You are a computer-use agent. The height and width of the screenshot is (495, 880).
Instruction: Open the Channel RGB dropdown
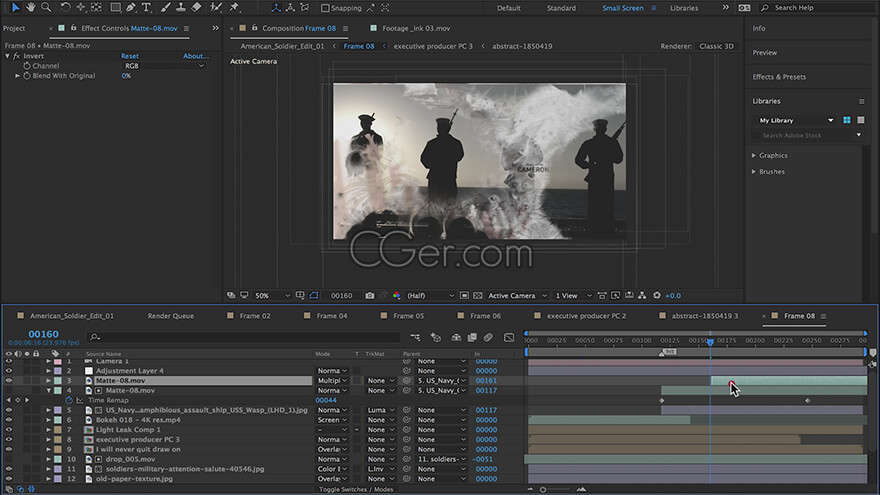point(164,66)
